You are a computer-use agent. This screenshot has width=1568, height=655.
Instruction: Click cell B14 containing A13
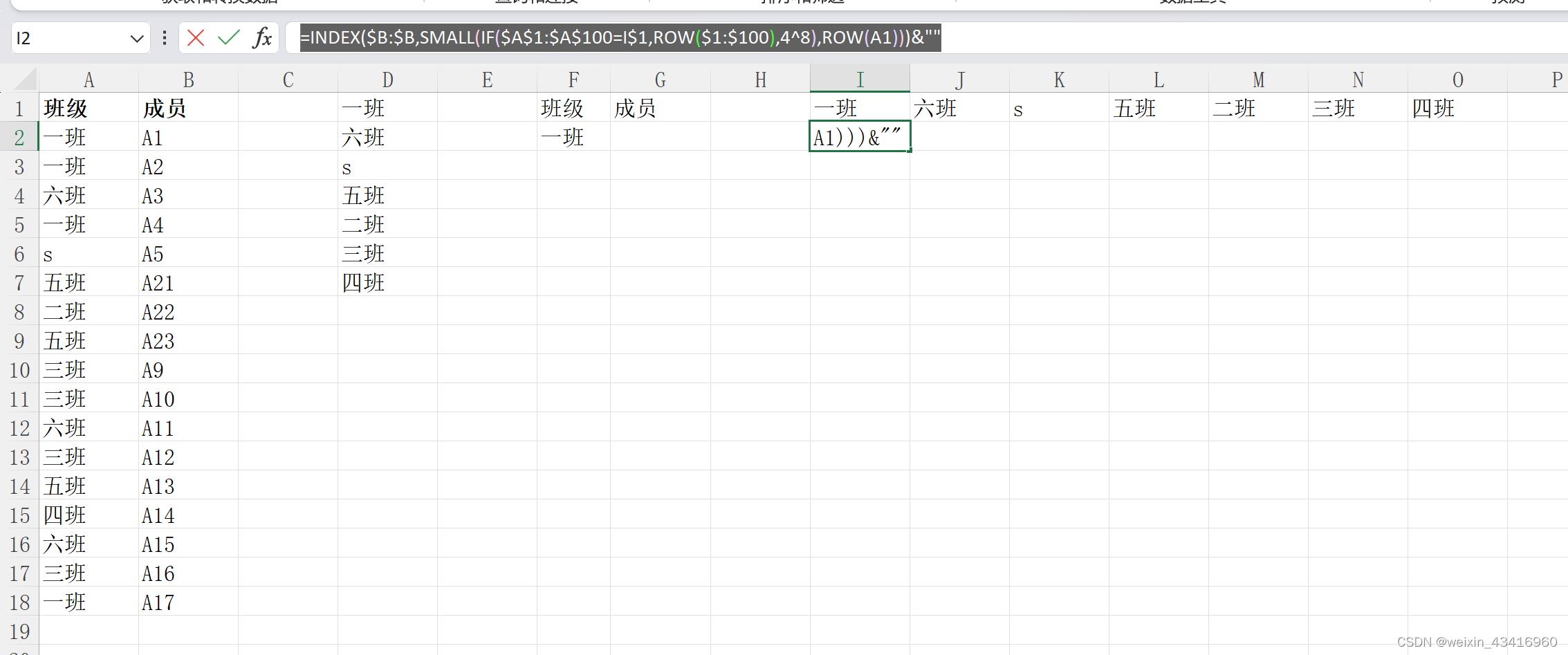tap(188, 486)
